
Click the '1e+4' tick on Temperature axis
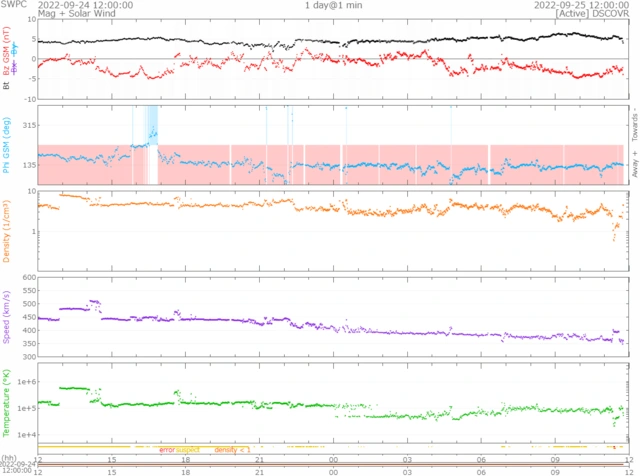(27, 435)
